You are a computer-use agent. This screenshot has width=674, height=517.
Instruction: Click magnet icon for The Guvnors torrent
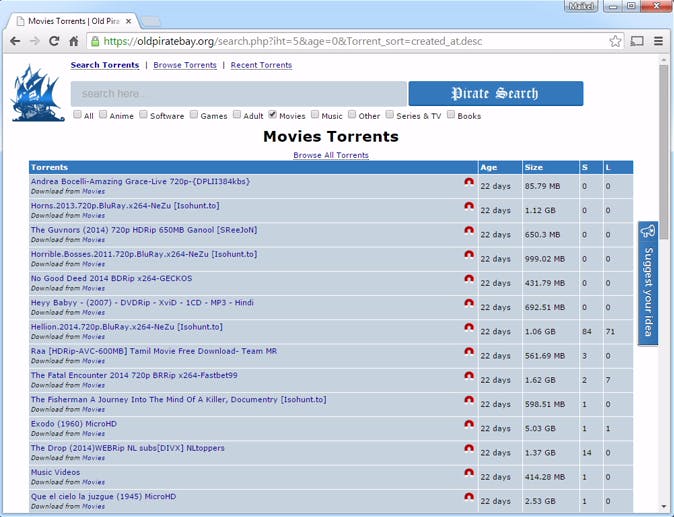469,230
